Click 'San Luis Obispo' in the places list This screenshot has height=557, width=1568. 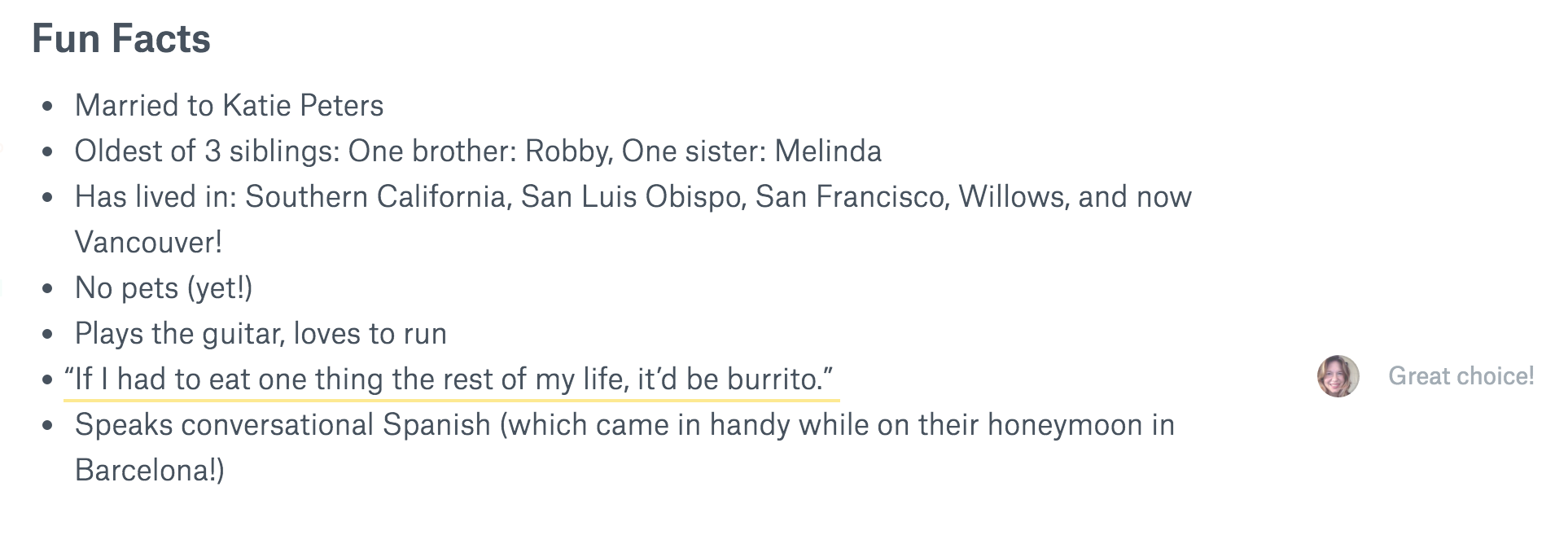[x=633, y=197]
